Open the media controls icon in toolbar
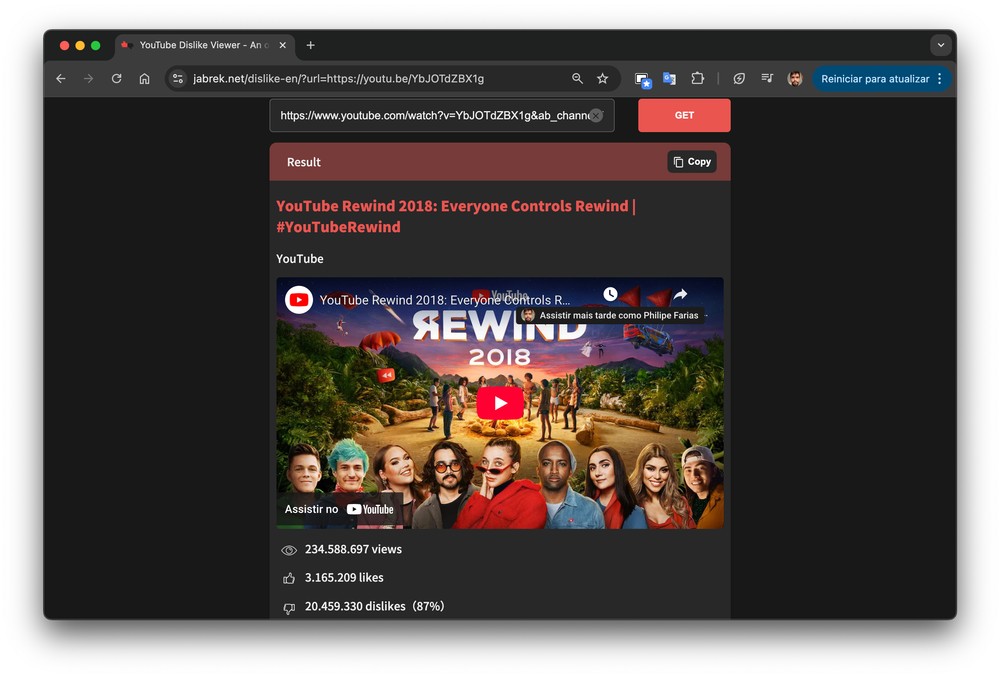Viewport: 1000px width, 677px height. (x=767, y=79)
